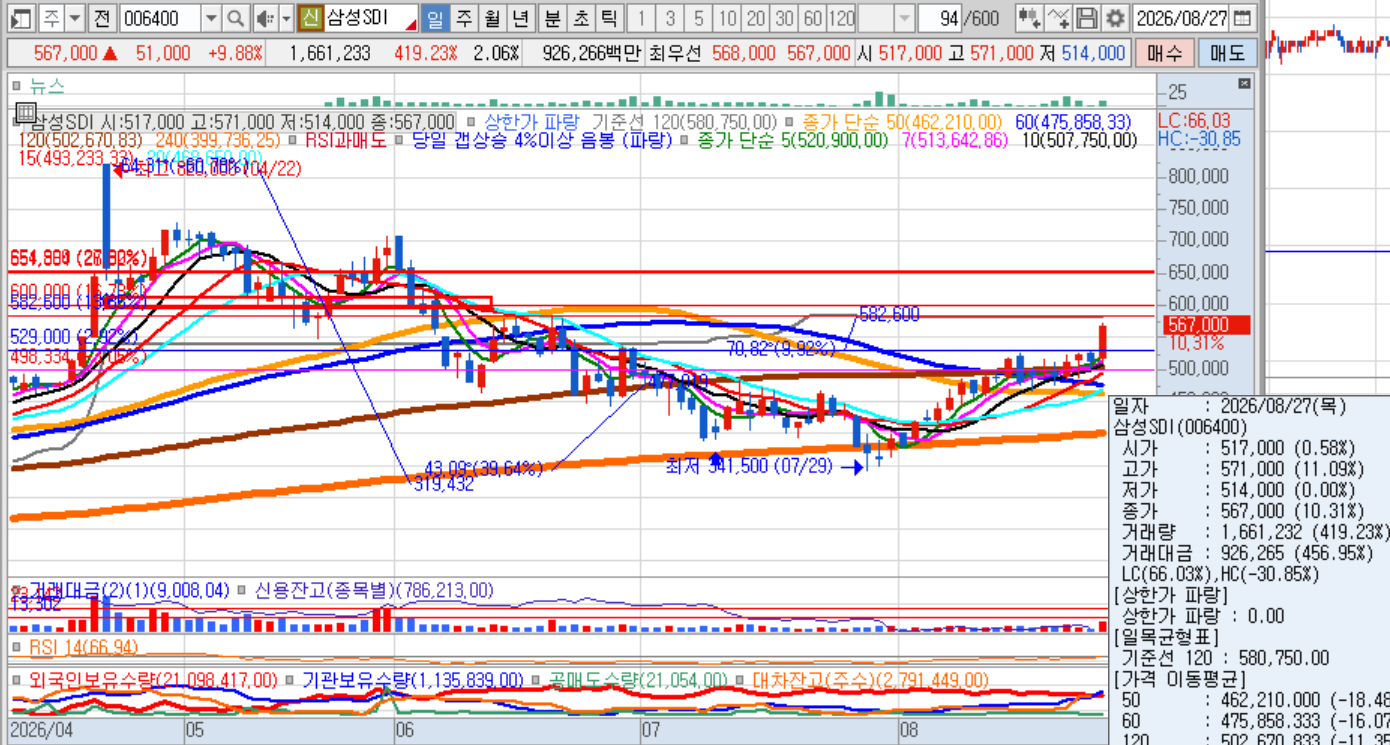Image resolution: width=1390 pixels, height=745 pixels.
Task: Click the 거래량 row in the data tooltip
Action: (x=1252, y=531)
